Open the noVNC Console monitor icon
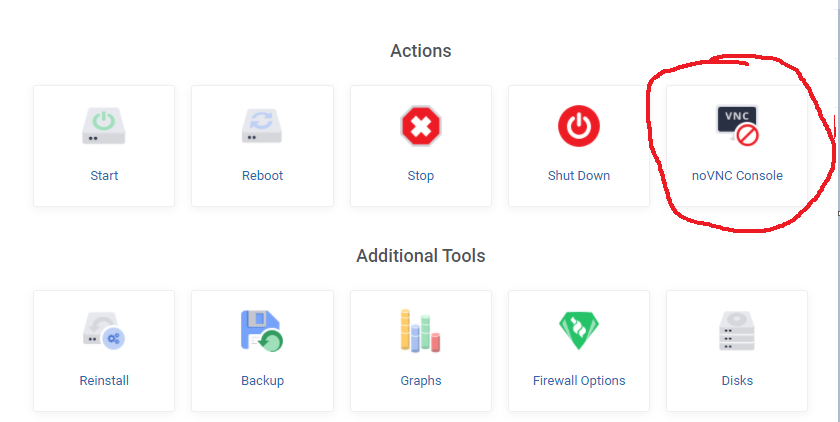 737,126
